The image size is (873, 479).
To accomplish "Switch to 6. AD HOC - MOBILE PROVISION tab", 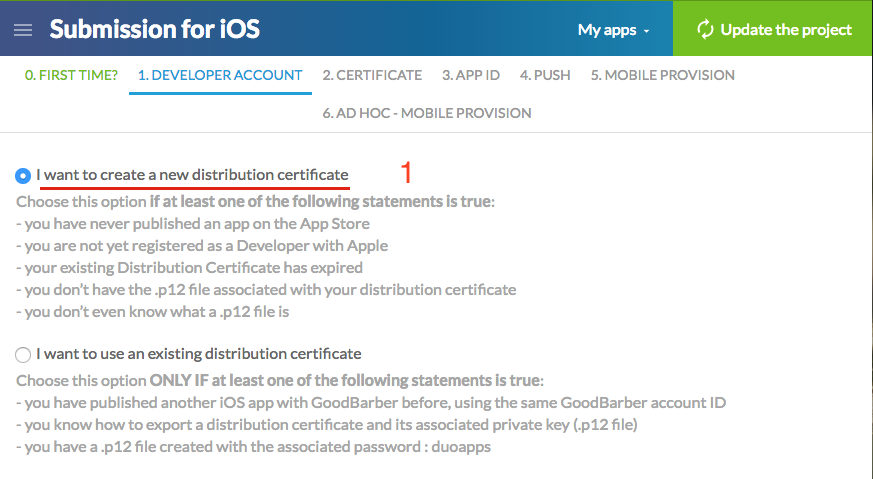I will click(427, 113).
